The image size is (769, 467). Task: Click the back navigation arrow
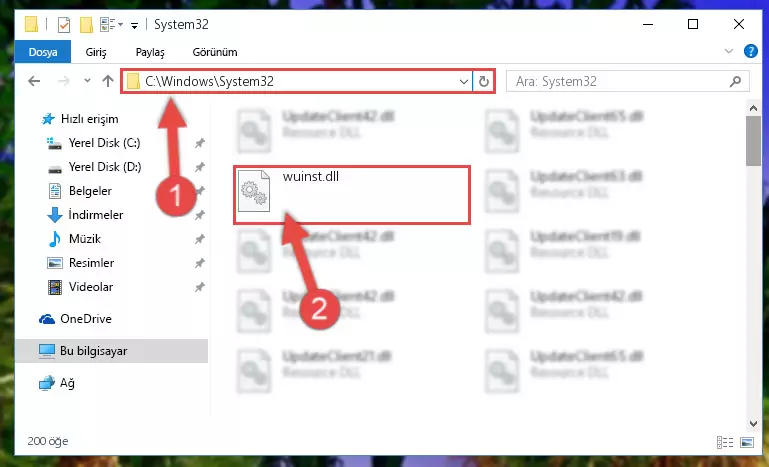[x=34, y=81]
